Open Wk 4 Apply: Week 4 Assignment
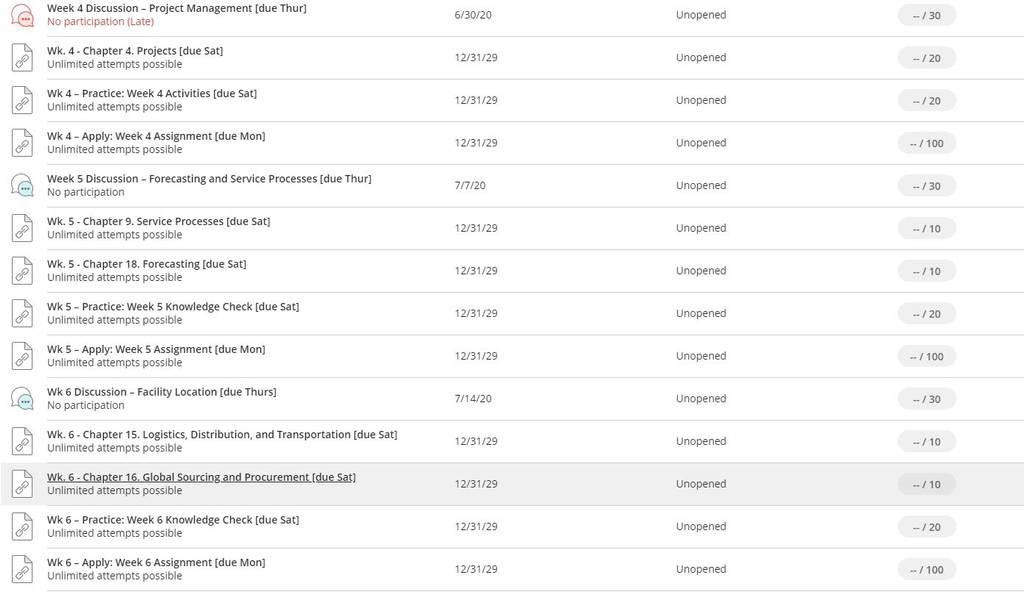1024x595 pixels. (156, 136)
